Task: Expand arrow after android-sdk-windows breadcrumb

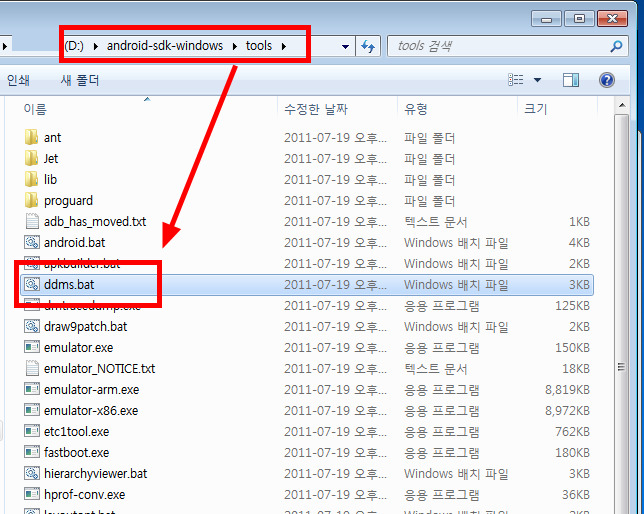Action: pyautogui.click(x=235, y=46)
